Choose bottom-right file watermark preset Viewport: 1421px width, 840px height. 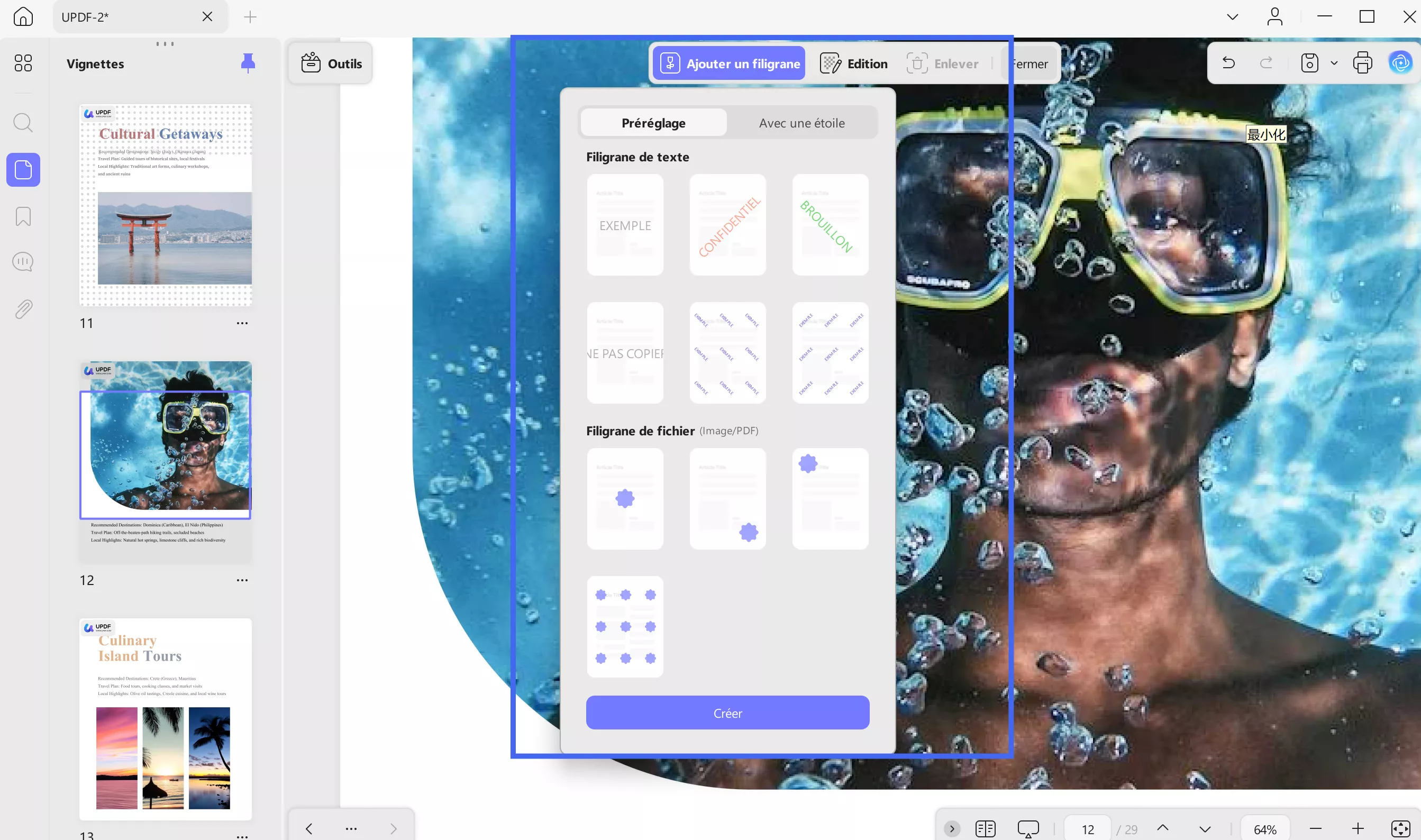click(727, 499)
